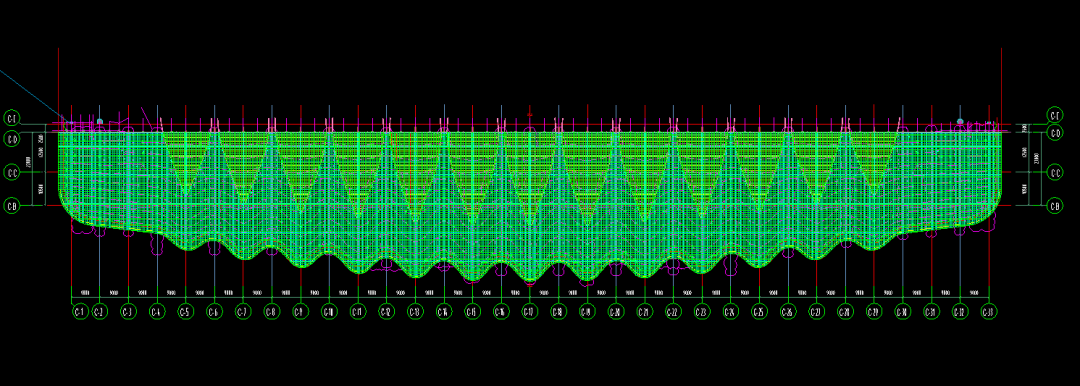The width and height of the screenshot is (1080, 386).
Task: Pick the right-side C-D axis bubble
Action: (1055, 133)
